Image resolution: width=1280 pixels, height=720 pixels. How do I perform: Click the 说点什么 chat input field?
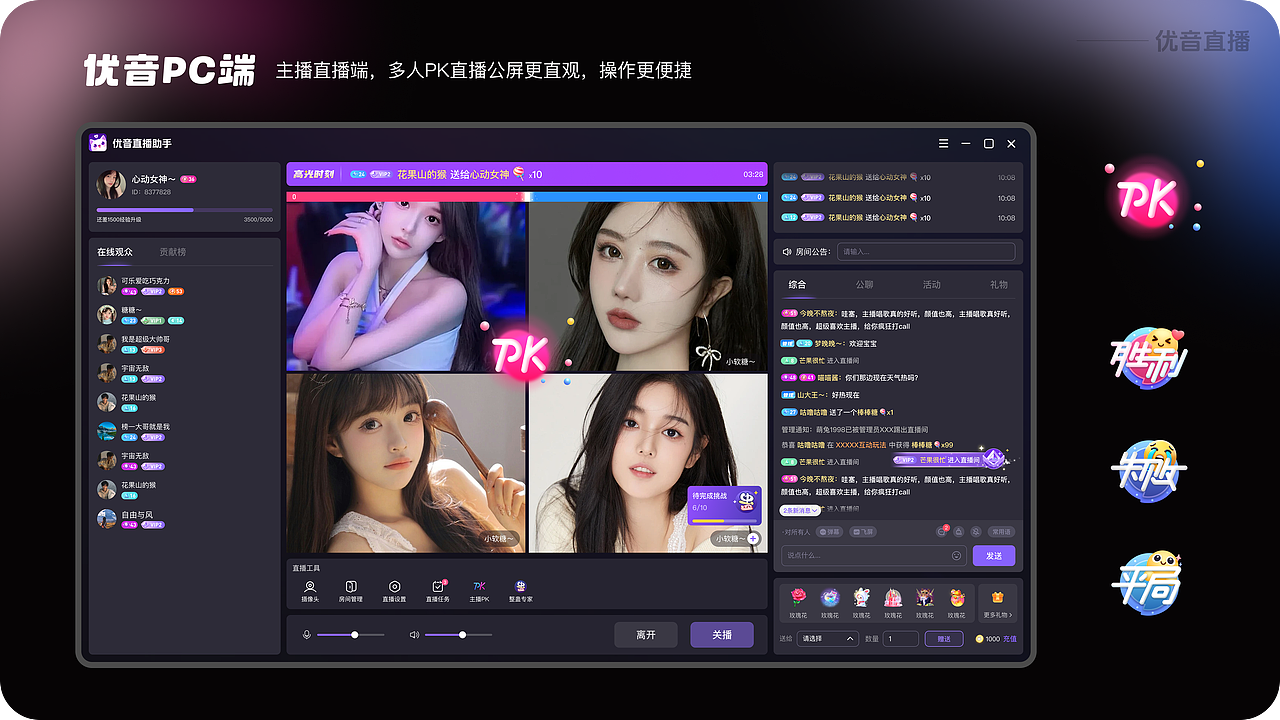tap(870, 555)
